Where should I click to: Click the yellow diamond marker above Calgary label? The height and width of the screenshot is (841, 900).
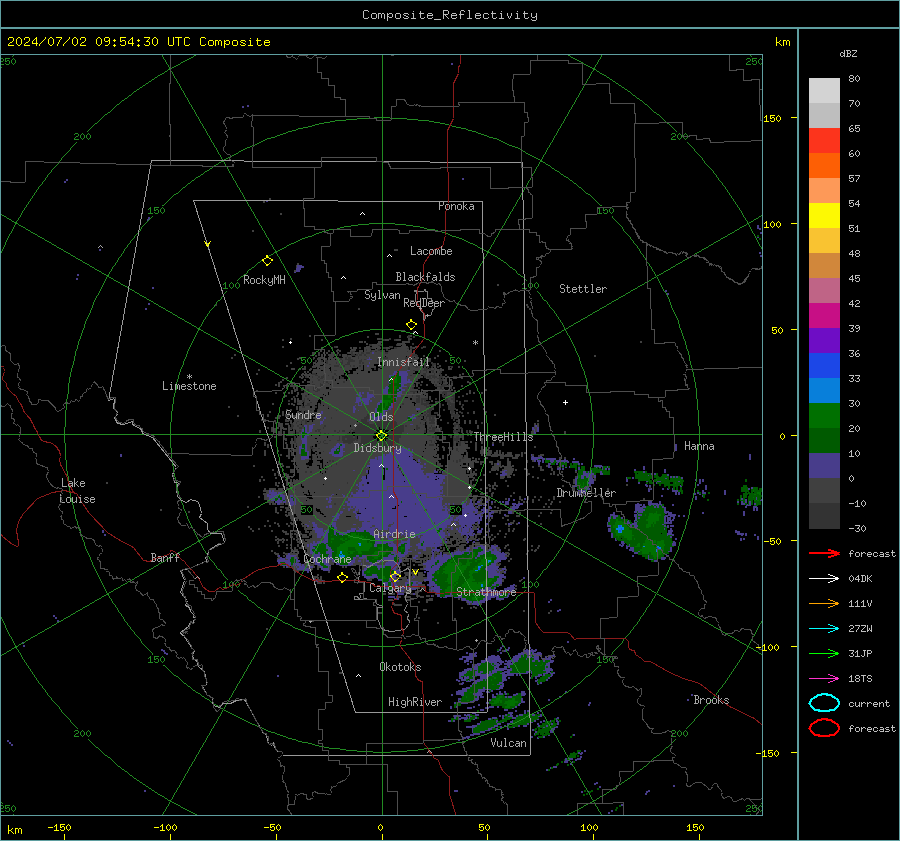point(395,576)
